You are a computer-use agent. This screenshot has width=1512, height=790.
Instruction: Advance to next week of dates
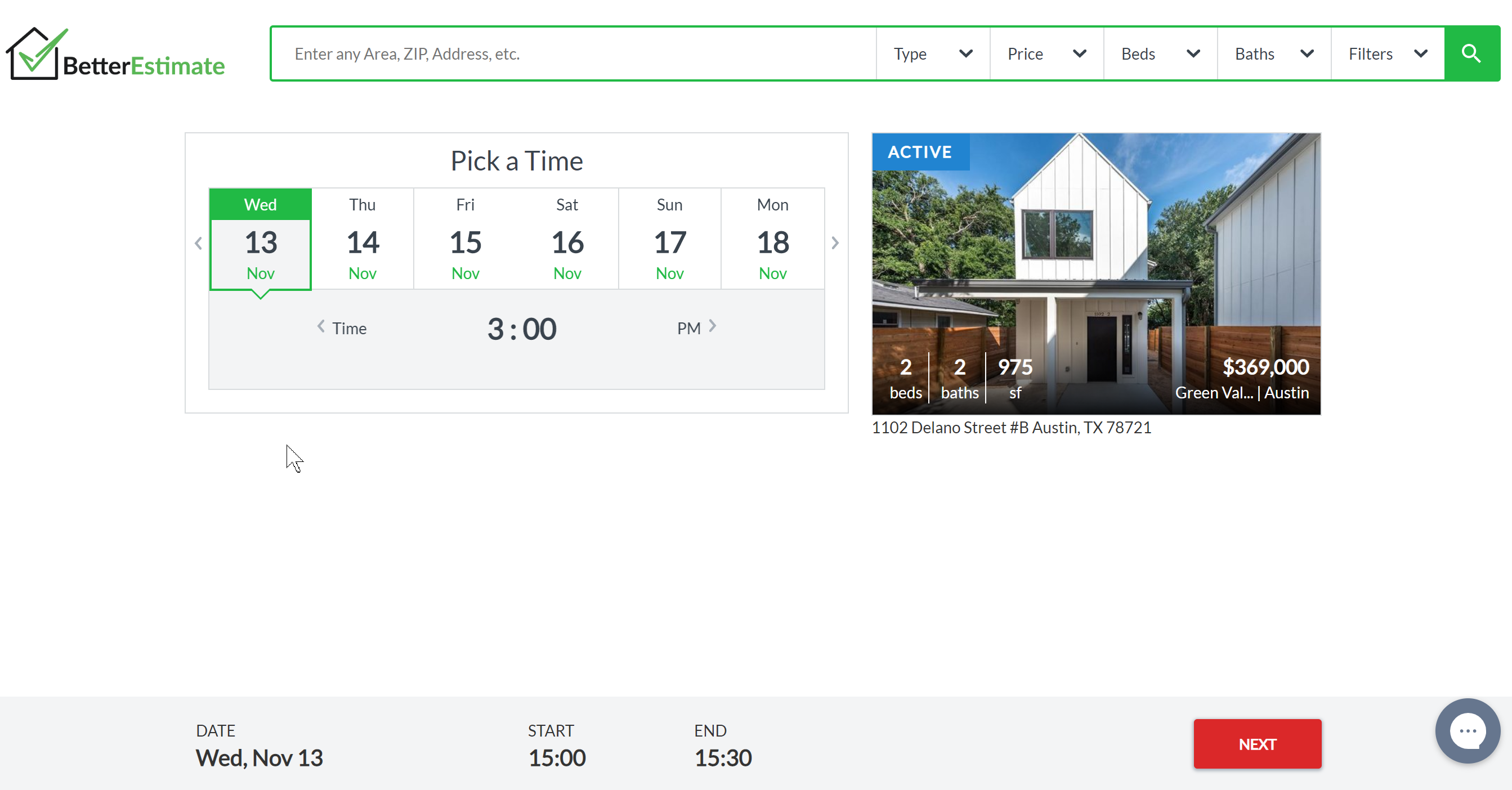click(x=835, y=243)
